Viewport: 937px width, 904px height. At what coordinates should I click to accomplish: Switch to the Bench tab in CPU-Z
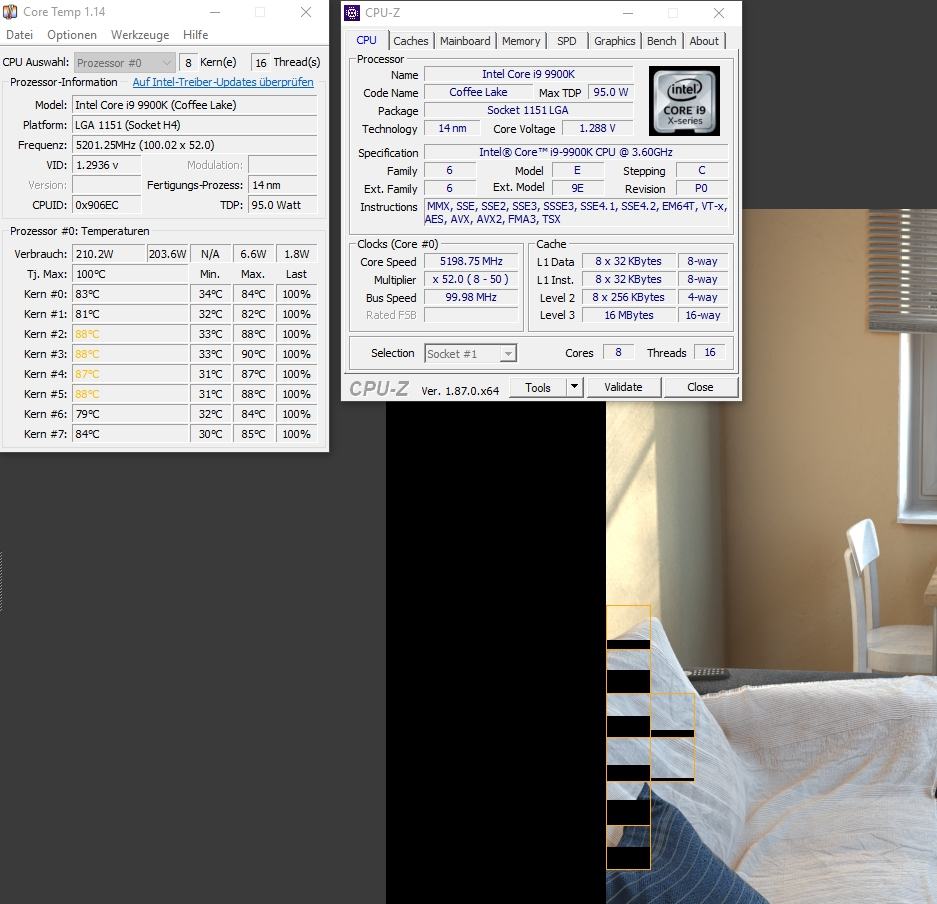click(x=662, y=41)
